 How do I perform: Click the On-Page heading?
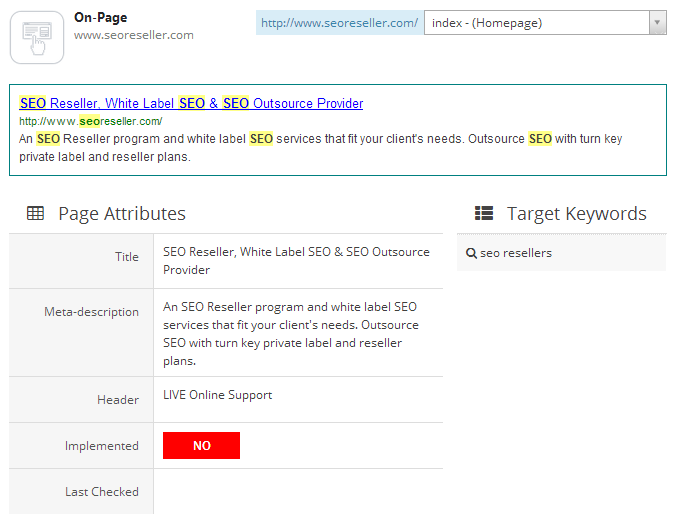[x=100, y=18]
